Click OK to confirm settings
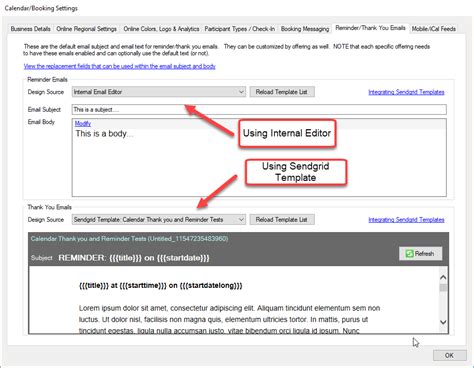Viewport: 474px width, 368px height. (449, 355)
